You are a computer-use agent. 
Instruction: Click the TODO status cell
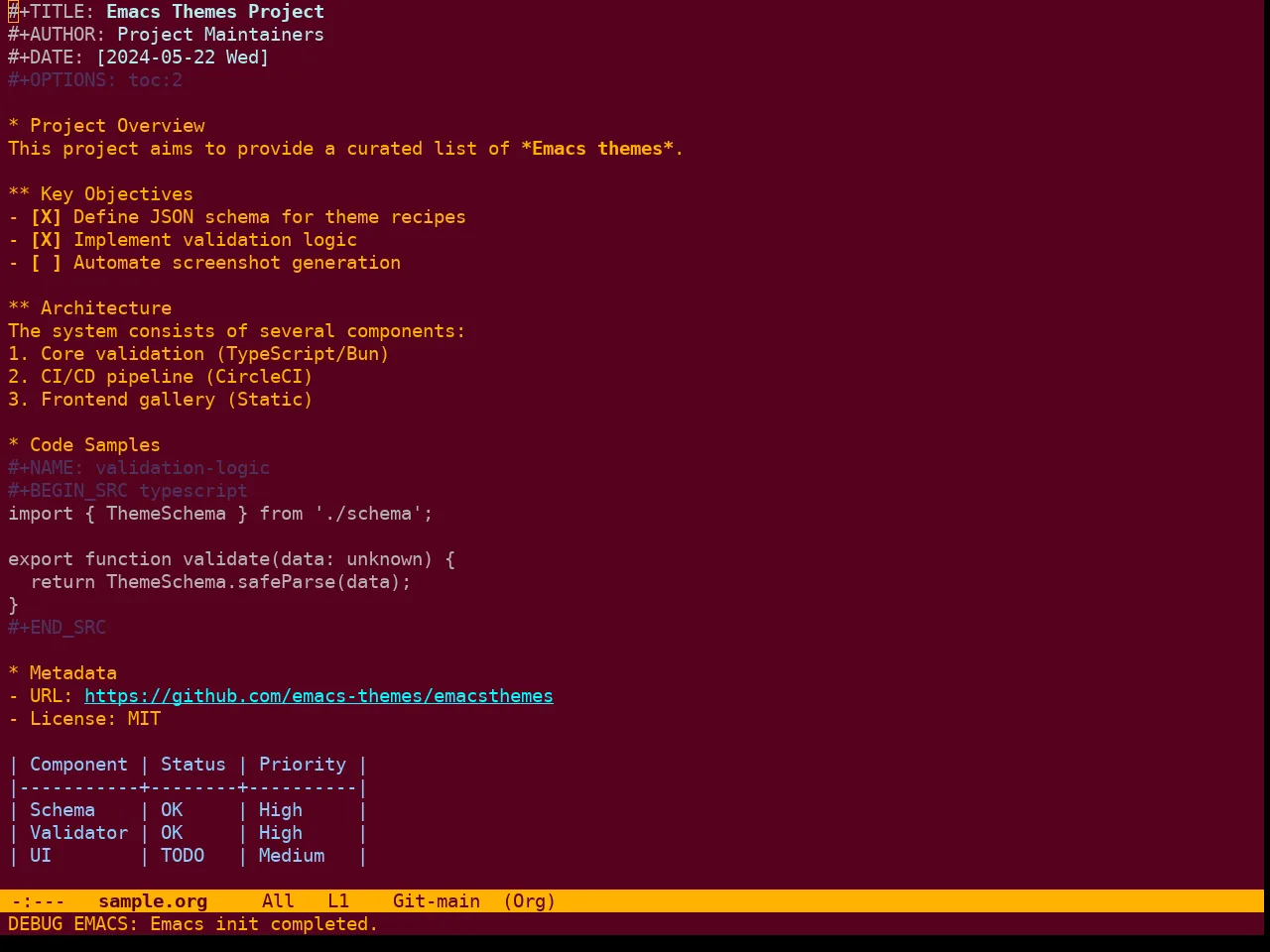coord(183,856)
